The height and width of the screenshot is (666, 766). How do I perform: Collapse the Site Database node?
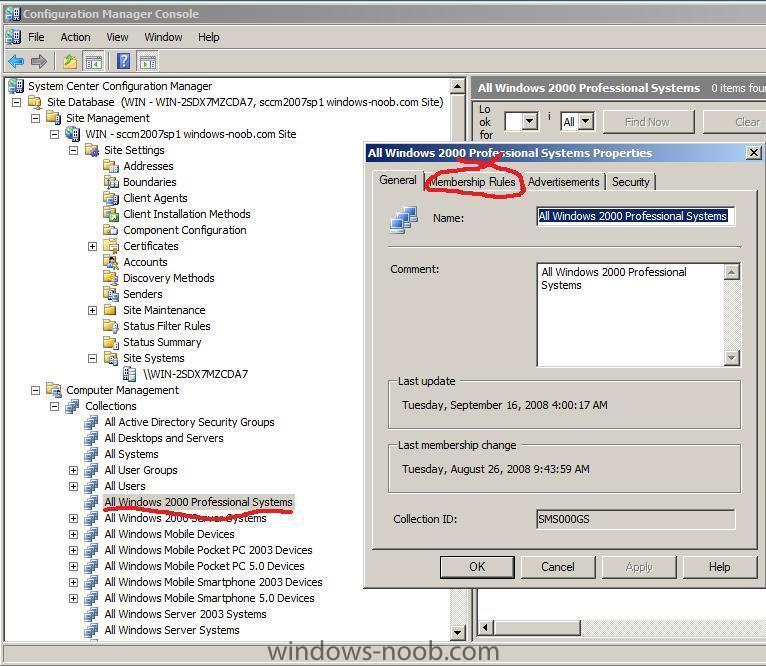click(17, 103)
